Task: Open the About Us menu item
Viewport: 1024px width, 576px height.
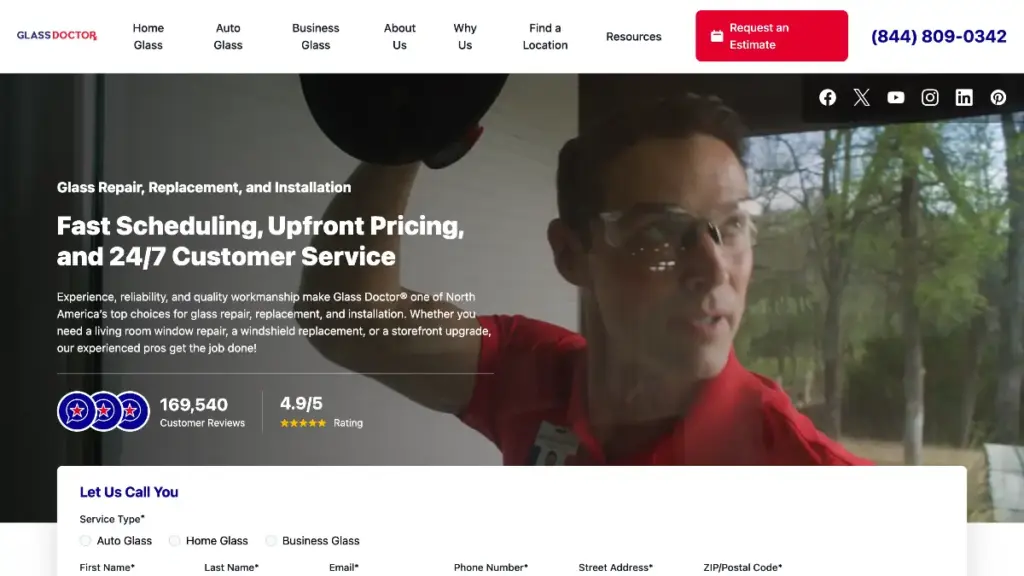Action: pos(400,37)
